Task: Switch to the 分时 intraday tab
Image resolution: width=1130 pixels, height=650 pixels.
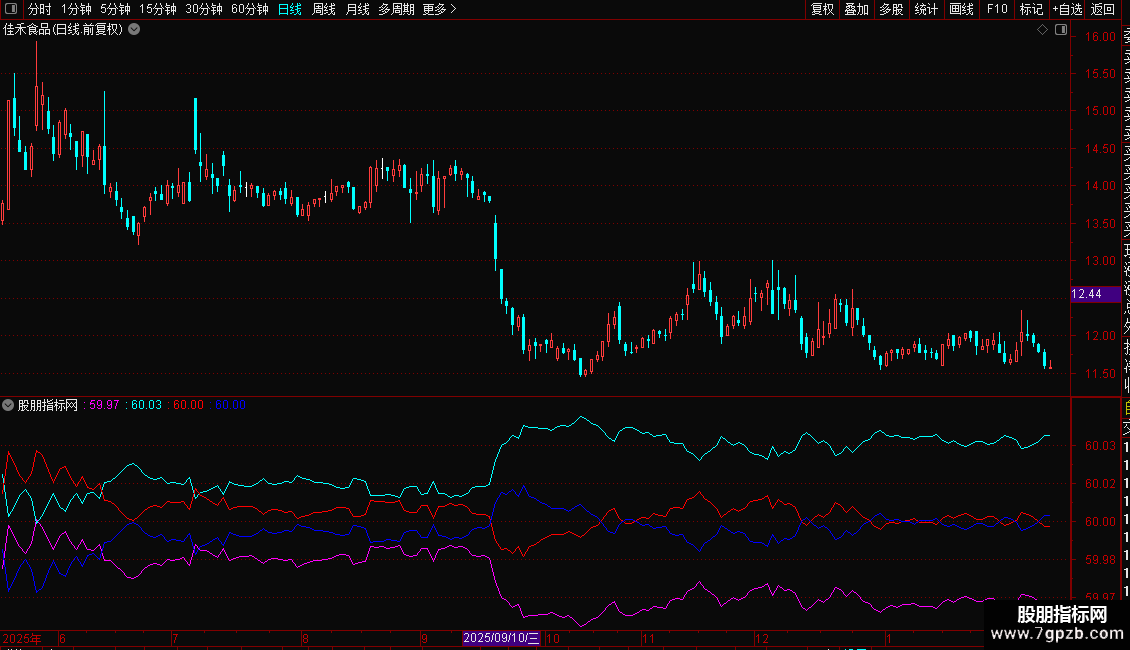Action: 40,9
